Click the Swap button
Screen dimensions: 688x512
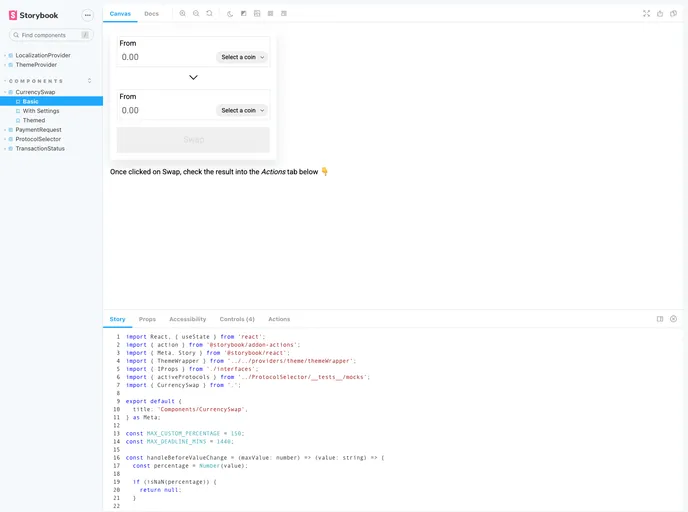click(193, 140)
